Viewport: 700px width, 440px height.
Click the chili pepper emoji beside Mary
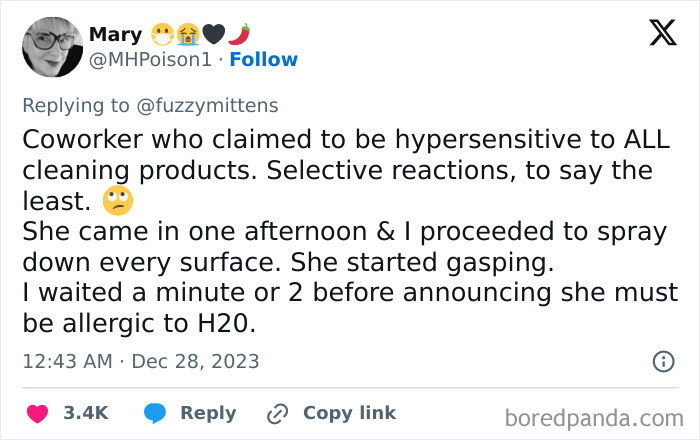238,34
